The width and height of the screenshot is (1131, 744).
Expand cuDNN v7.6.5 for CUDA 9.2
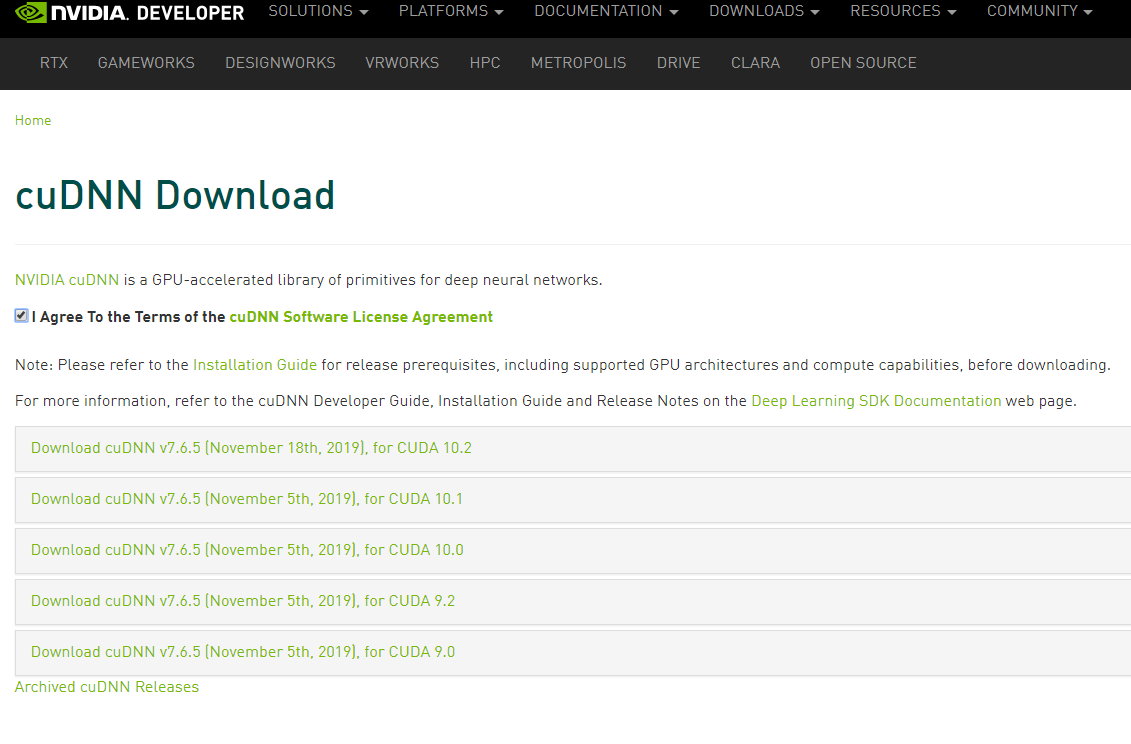click(573, 602)
